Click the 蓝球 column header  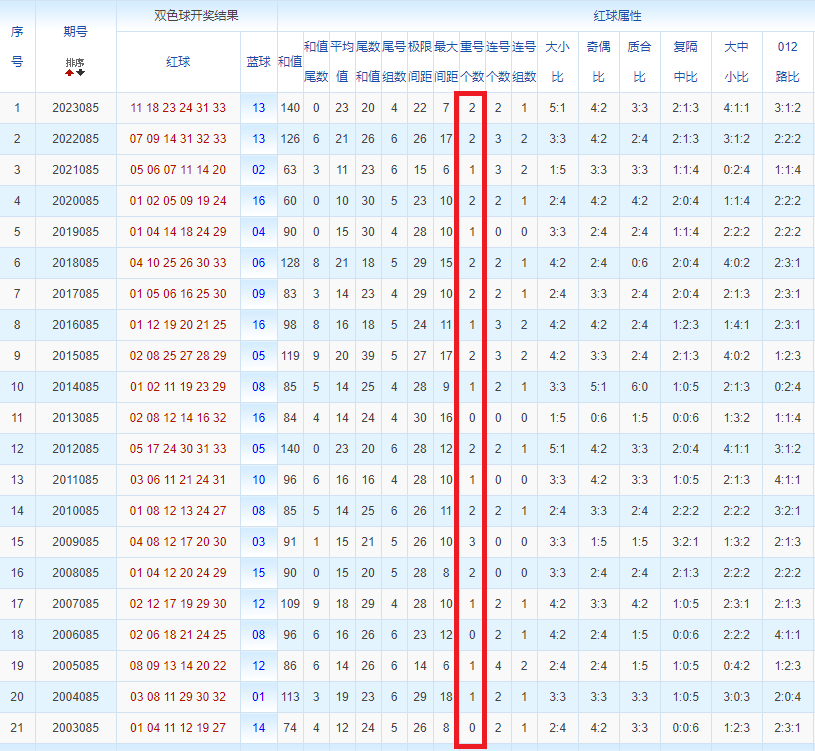coord(258,62)
